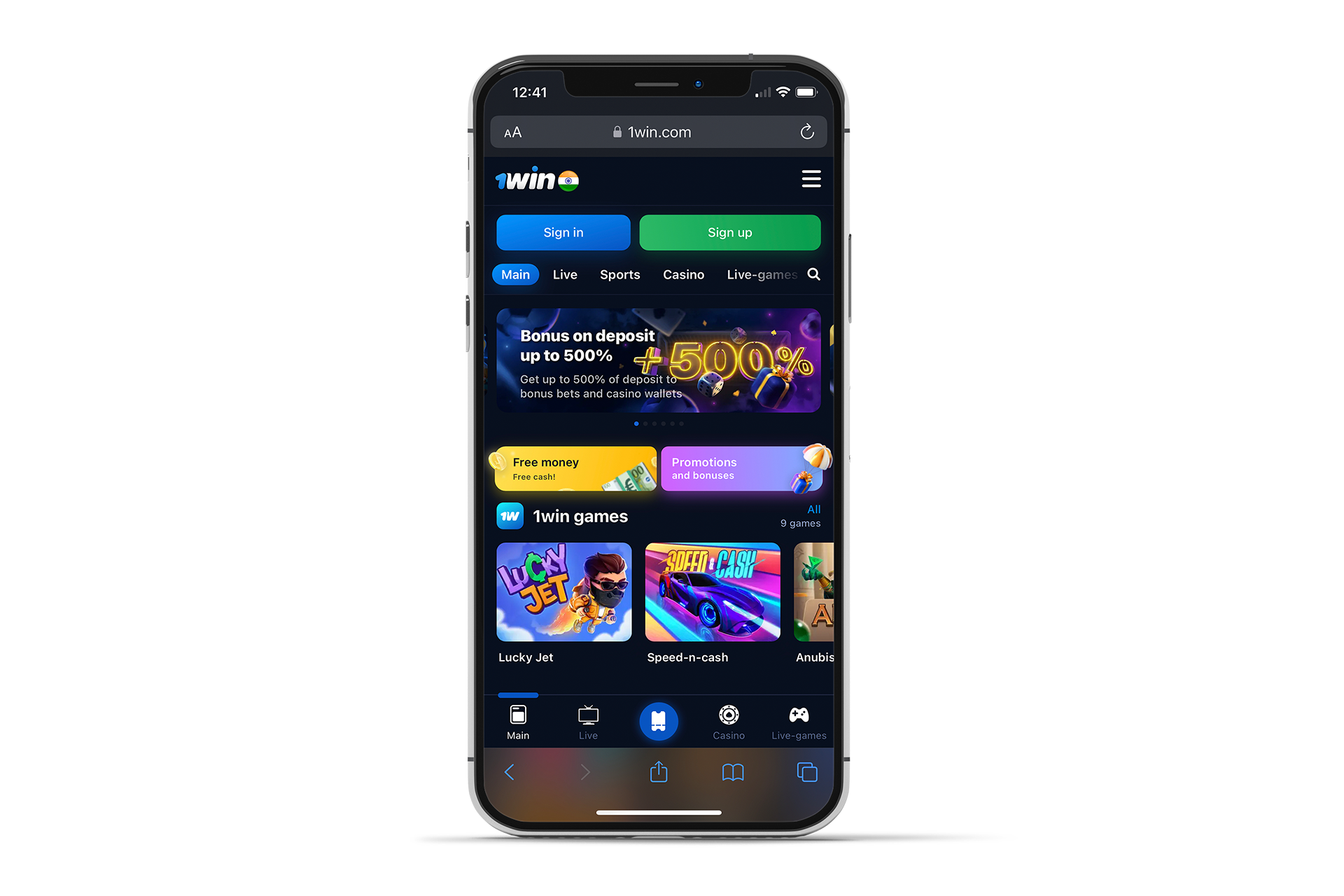Tap the Live section icon
This screenshot has height=896, width=1344.
pyautogui.click(x=589, y=721)
